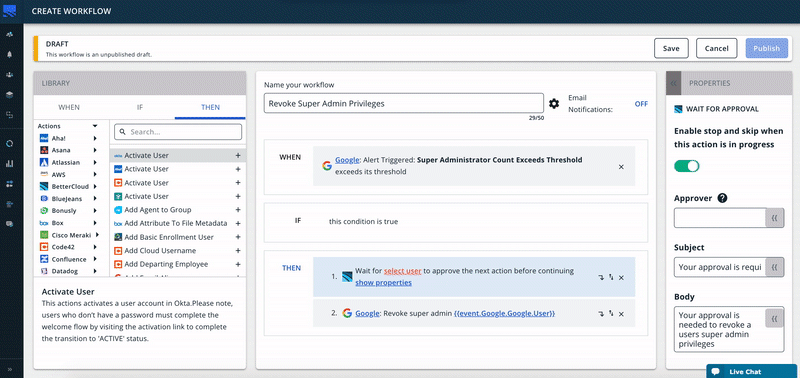Switch to the IF library tab

[x=140, y=107]
